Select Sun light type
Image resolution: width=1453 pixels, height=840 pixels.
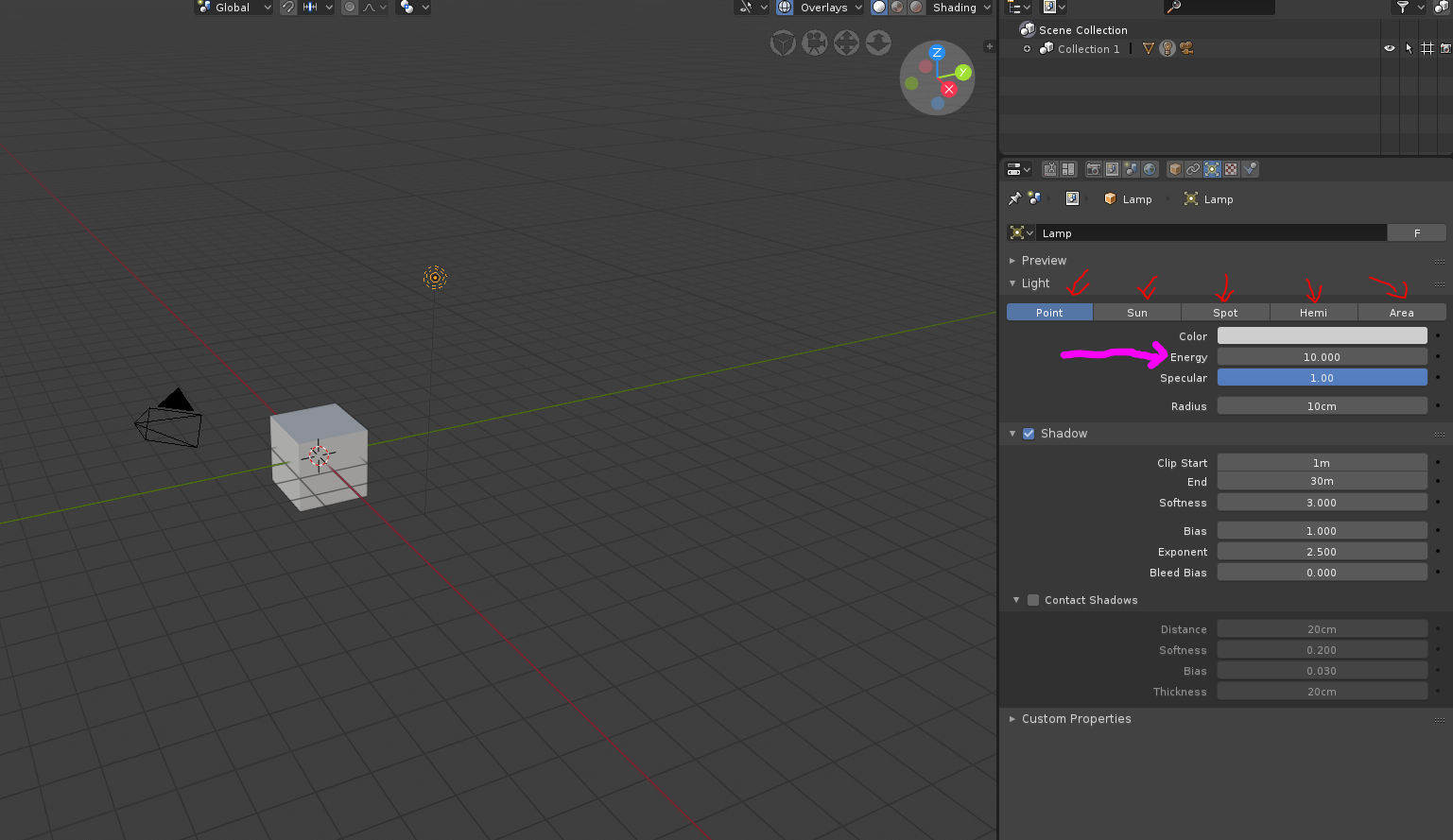pos(1137,313)
